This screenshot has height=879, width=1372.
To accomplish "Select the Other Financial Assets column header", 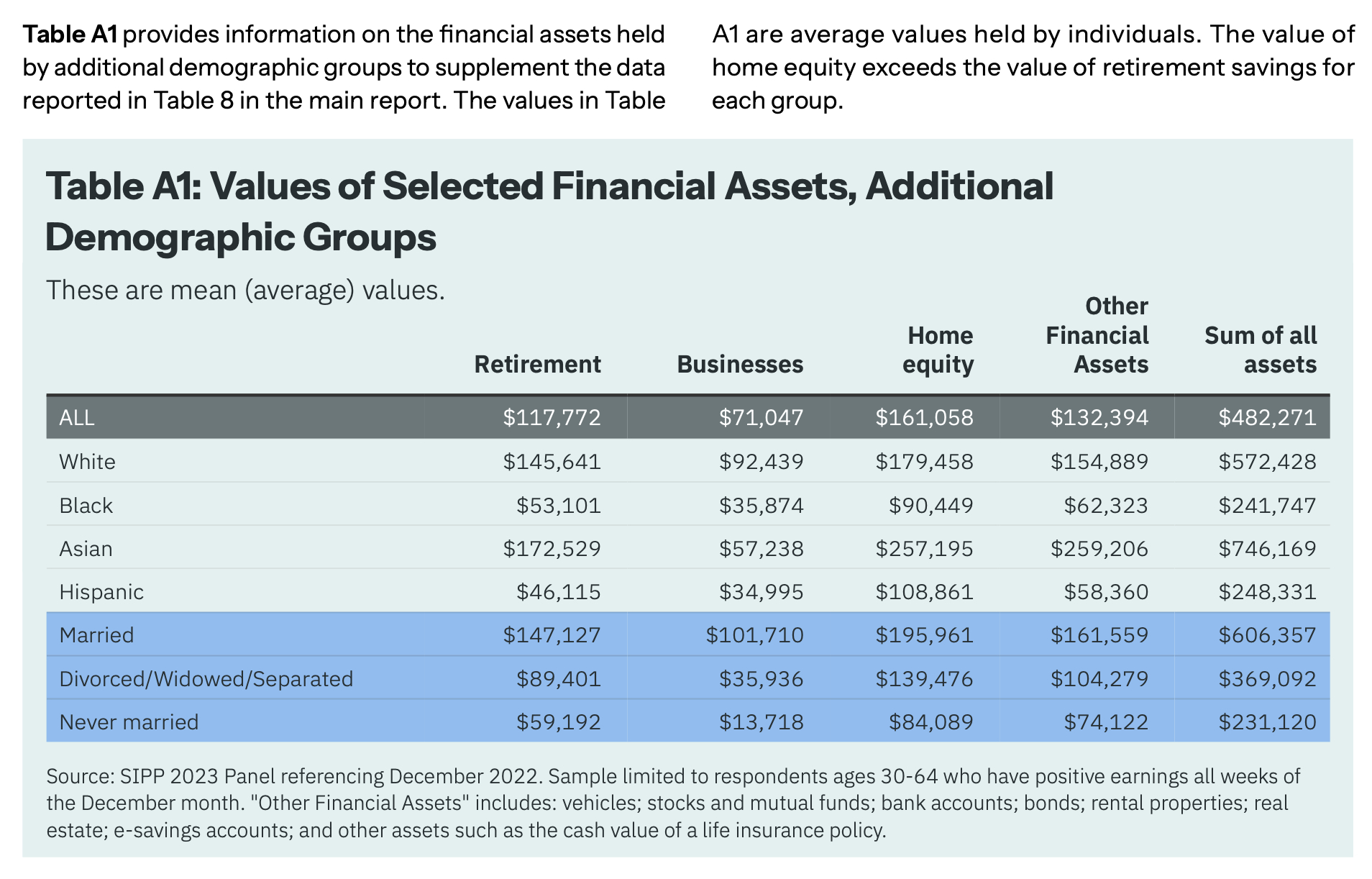I will (1097, 335).
